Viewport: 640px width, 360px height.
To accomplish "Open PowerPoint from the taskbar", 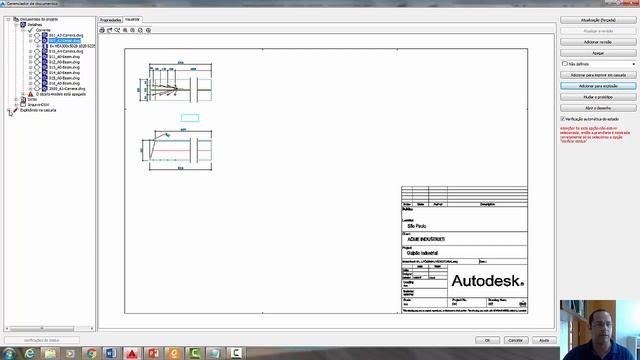I will (153, 353).
